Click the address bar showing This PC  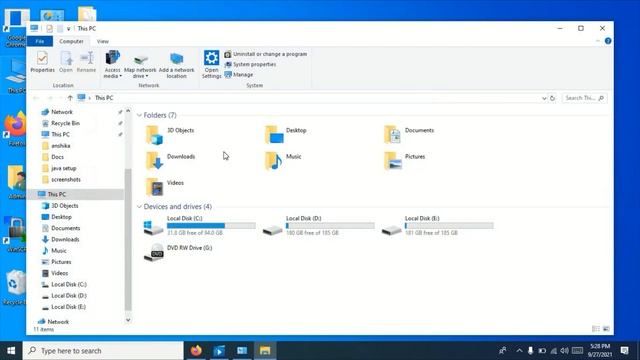(310, 98)
